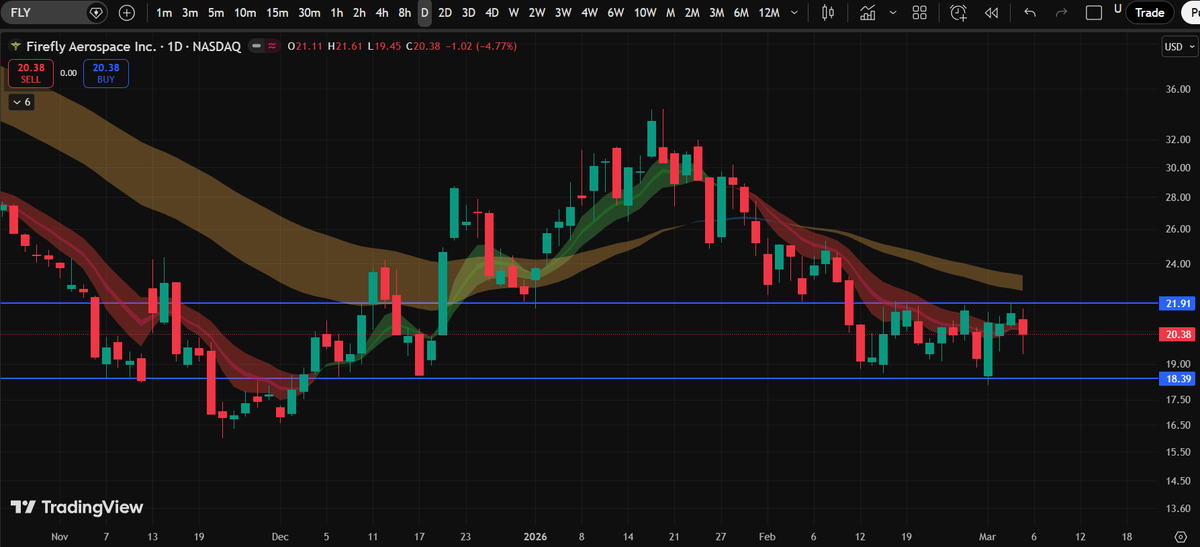
Task: Open the candlestick chart type icon
Action: [x=827, y=13]
